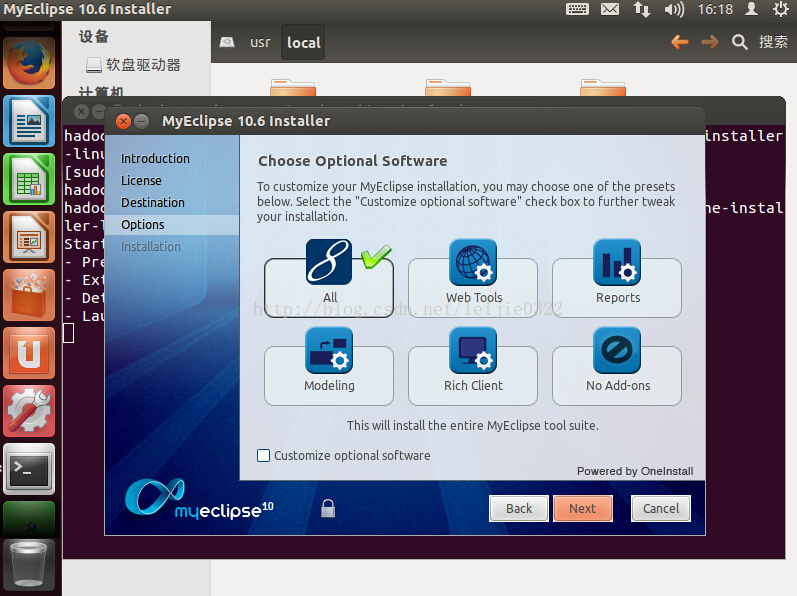The image size is (797, 596).
Task: Click the myeclipse logo in footer
Action: pyautogui.click(x=199, y=499)
